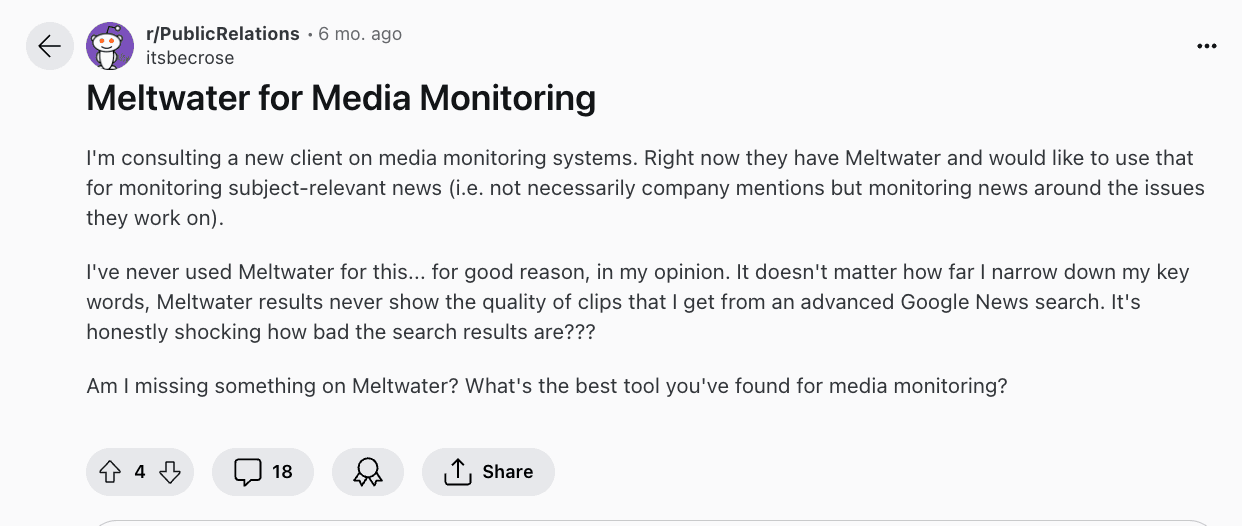Open the itsbecrose user profile

190,58
